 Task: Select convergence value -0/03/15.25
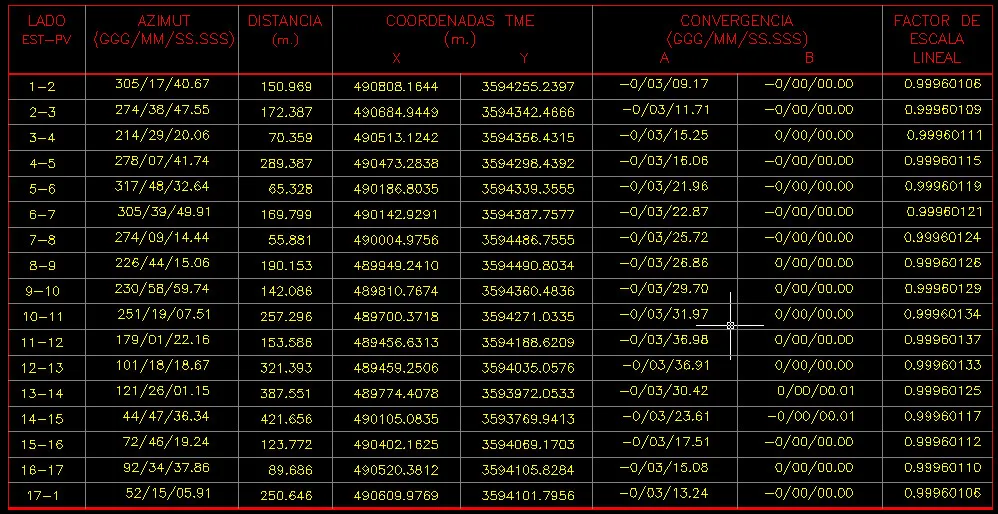coord(664,135)
